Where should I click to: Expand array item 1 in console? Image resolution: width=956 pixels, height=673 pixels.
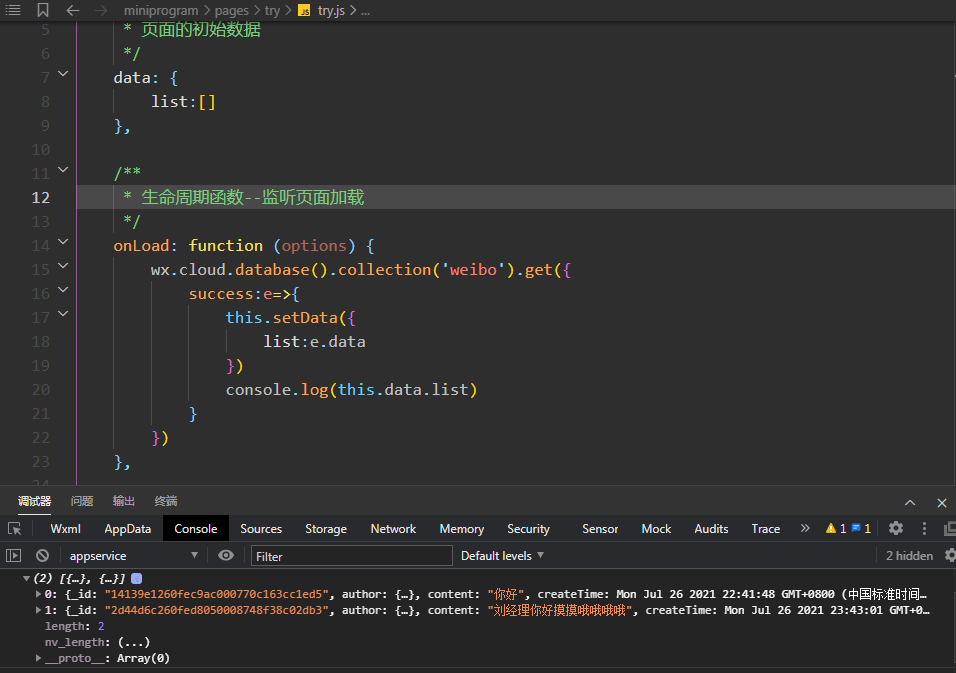click(x=38, y=610)
